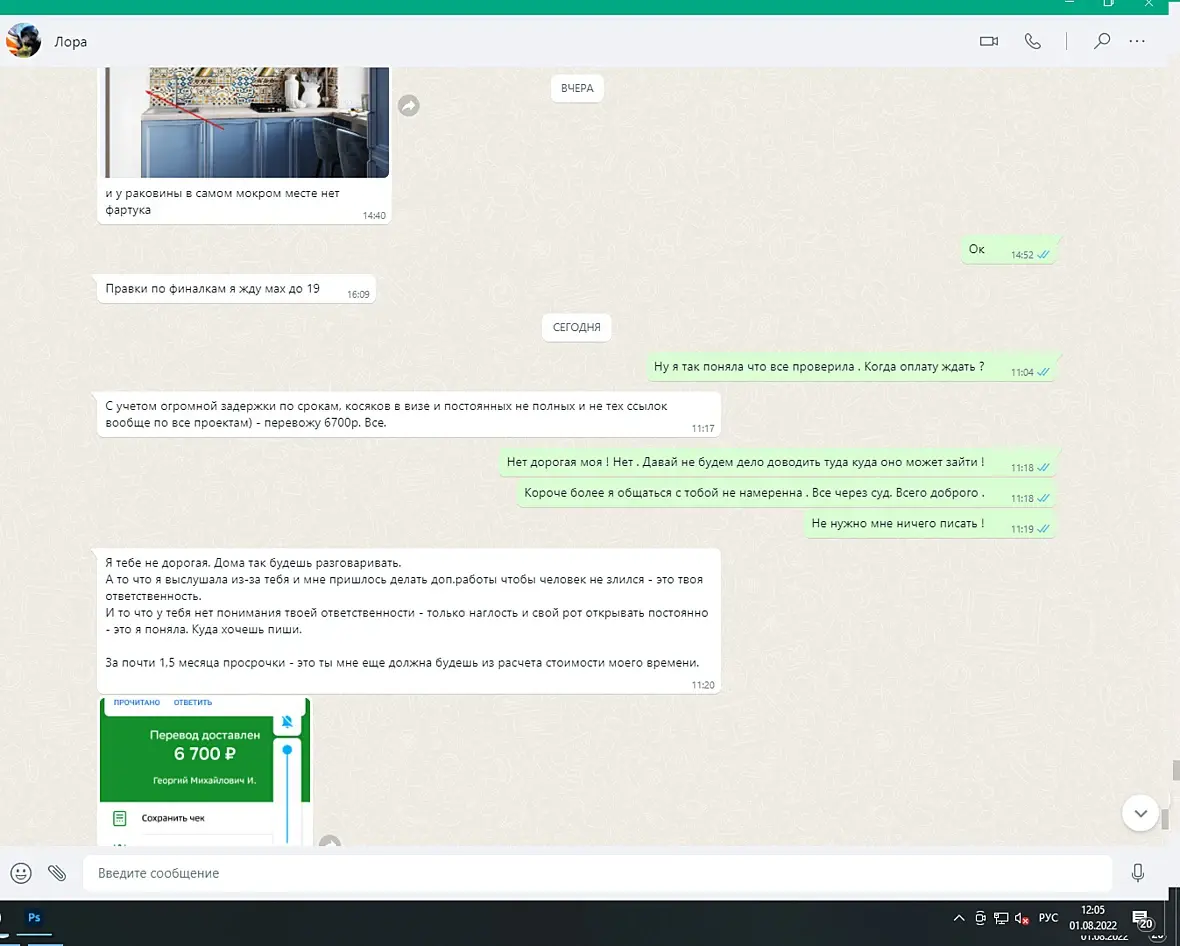Select message 'Не нужно мне ничего писать !'
The width and height of the screenshot is (1180, 946).
[930, 524]
